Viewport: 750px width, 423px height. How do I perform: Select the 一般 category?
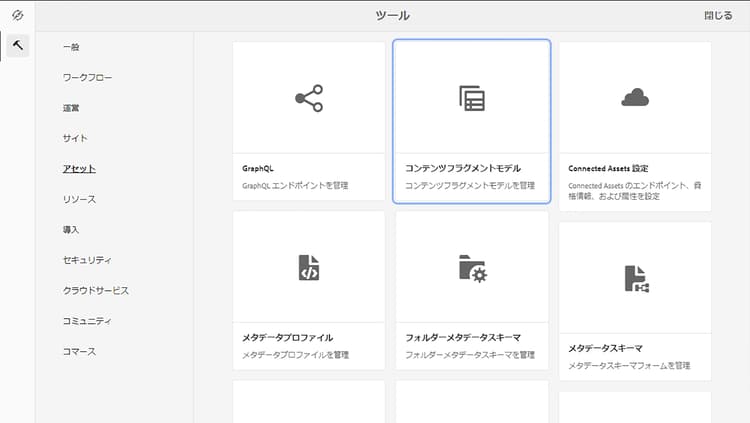point(71,47)
